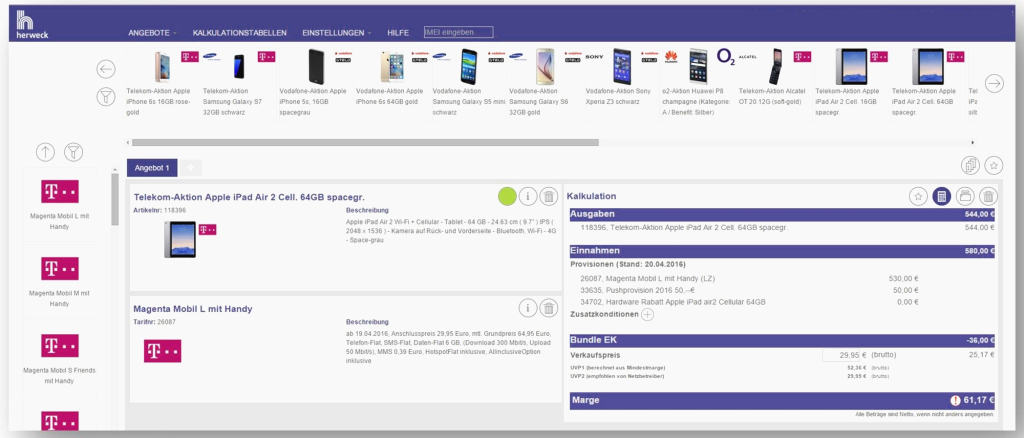Select Vodafone-Aktion Apple iPhone 5s 16GB spacegrau
Viewport: 1024px width, 438px height.
point(315,83)
